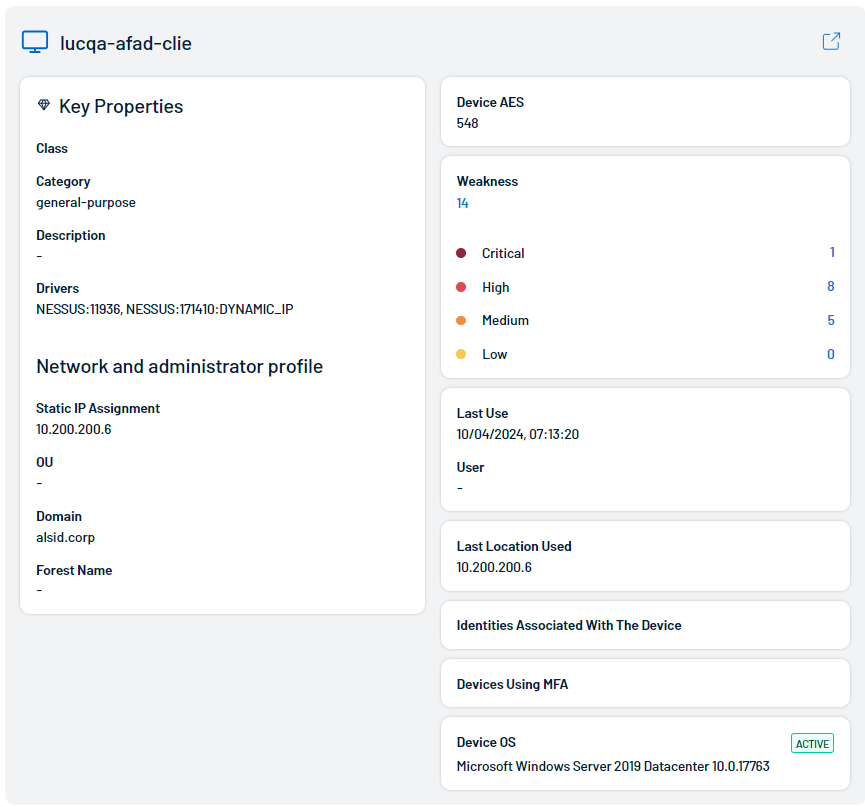Click the yellow Low severity dot
The height and width of the screenshot is (807, 865).
click(x=461, y=354)
